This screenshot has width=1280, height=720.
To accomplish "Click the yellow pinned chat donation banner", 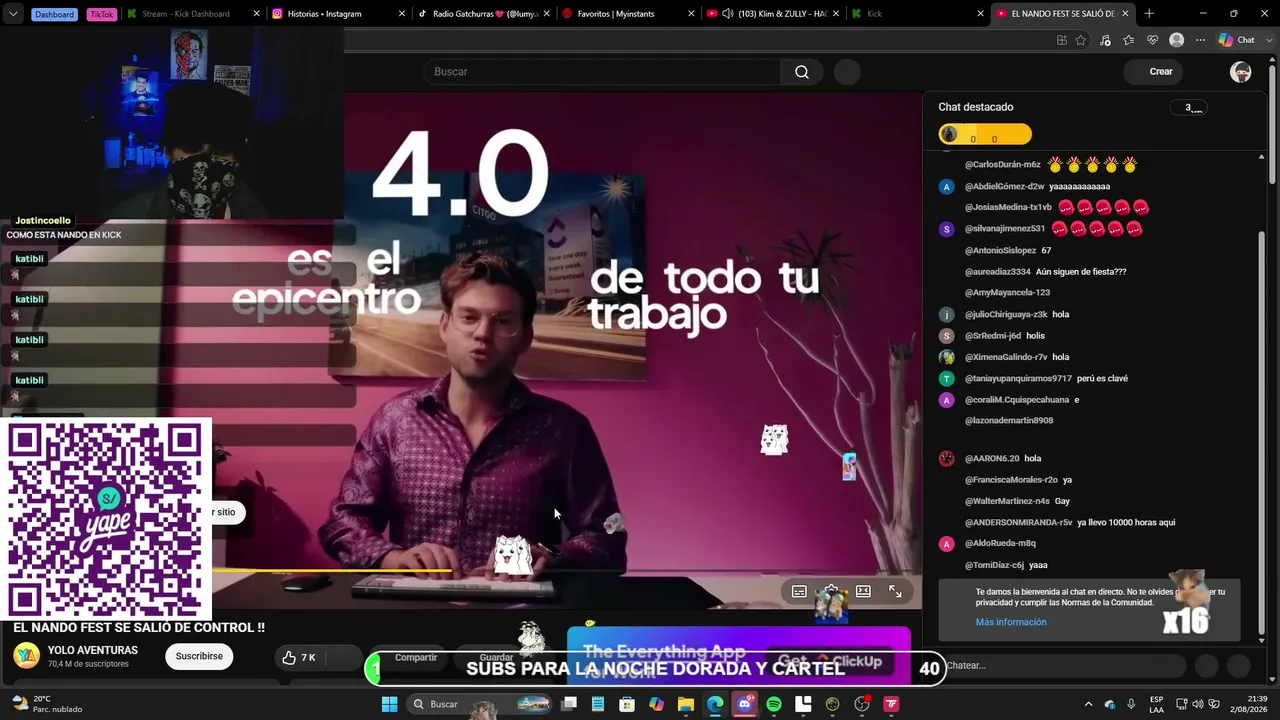I will (985, 135).
